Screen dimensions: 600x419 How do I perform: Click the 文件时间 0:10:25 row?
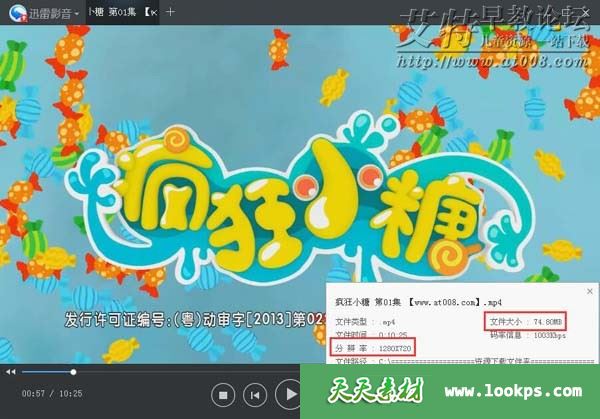coord(371,335)
